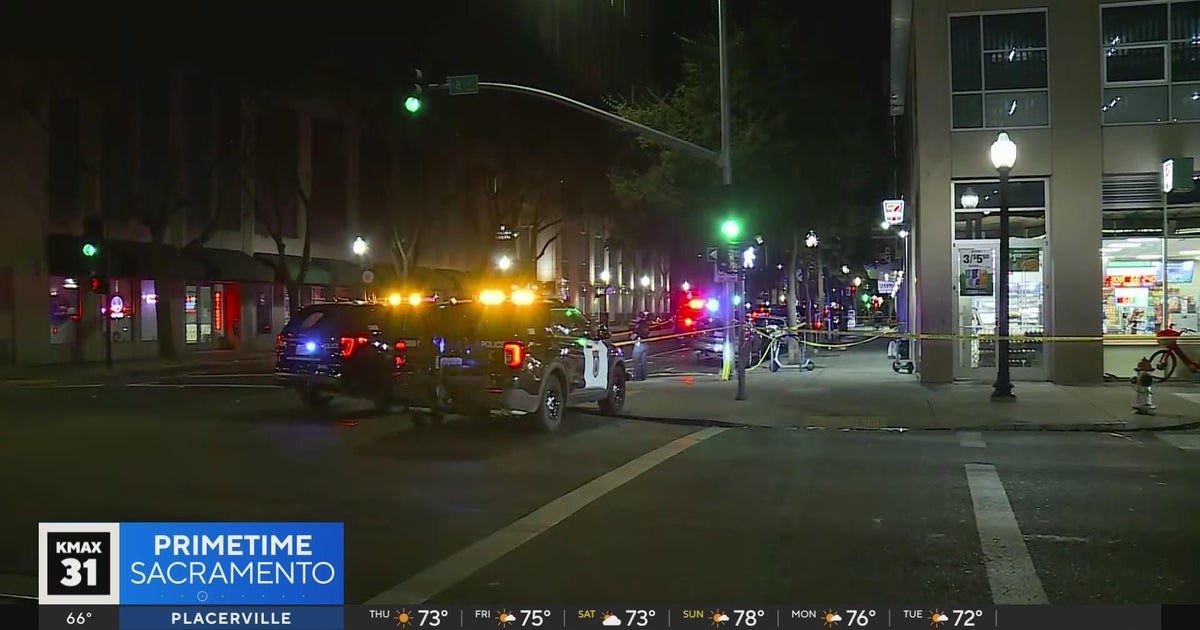This screenshot has height=630, width=1200.
Task: Click the Friday partly sunny icon
Action: 507,618
